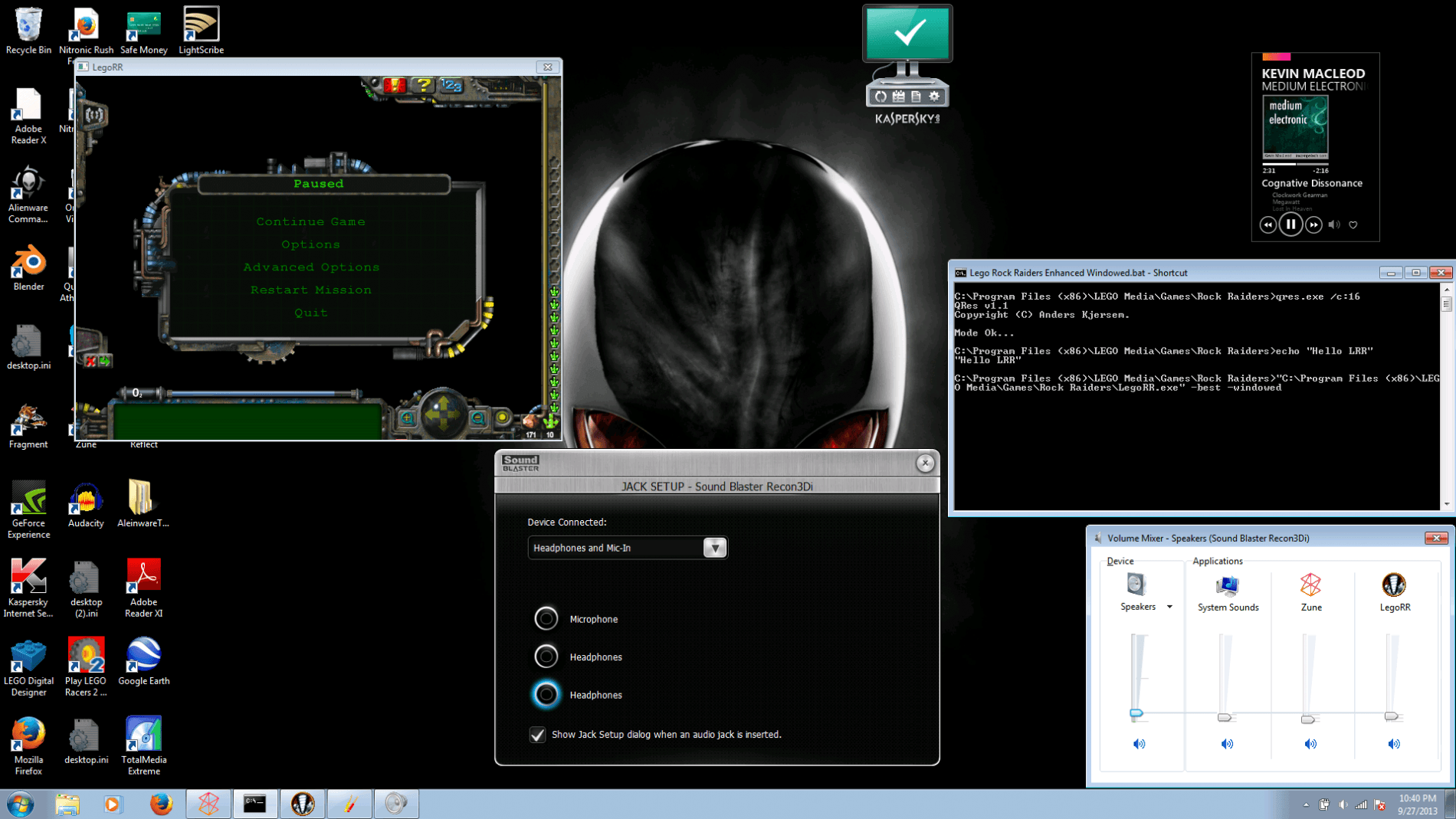Click the command prompt taskbar button
The height and width of the screenshot is (819, 1456).
255,804
